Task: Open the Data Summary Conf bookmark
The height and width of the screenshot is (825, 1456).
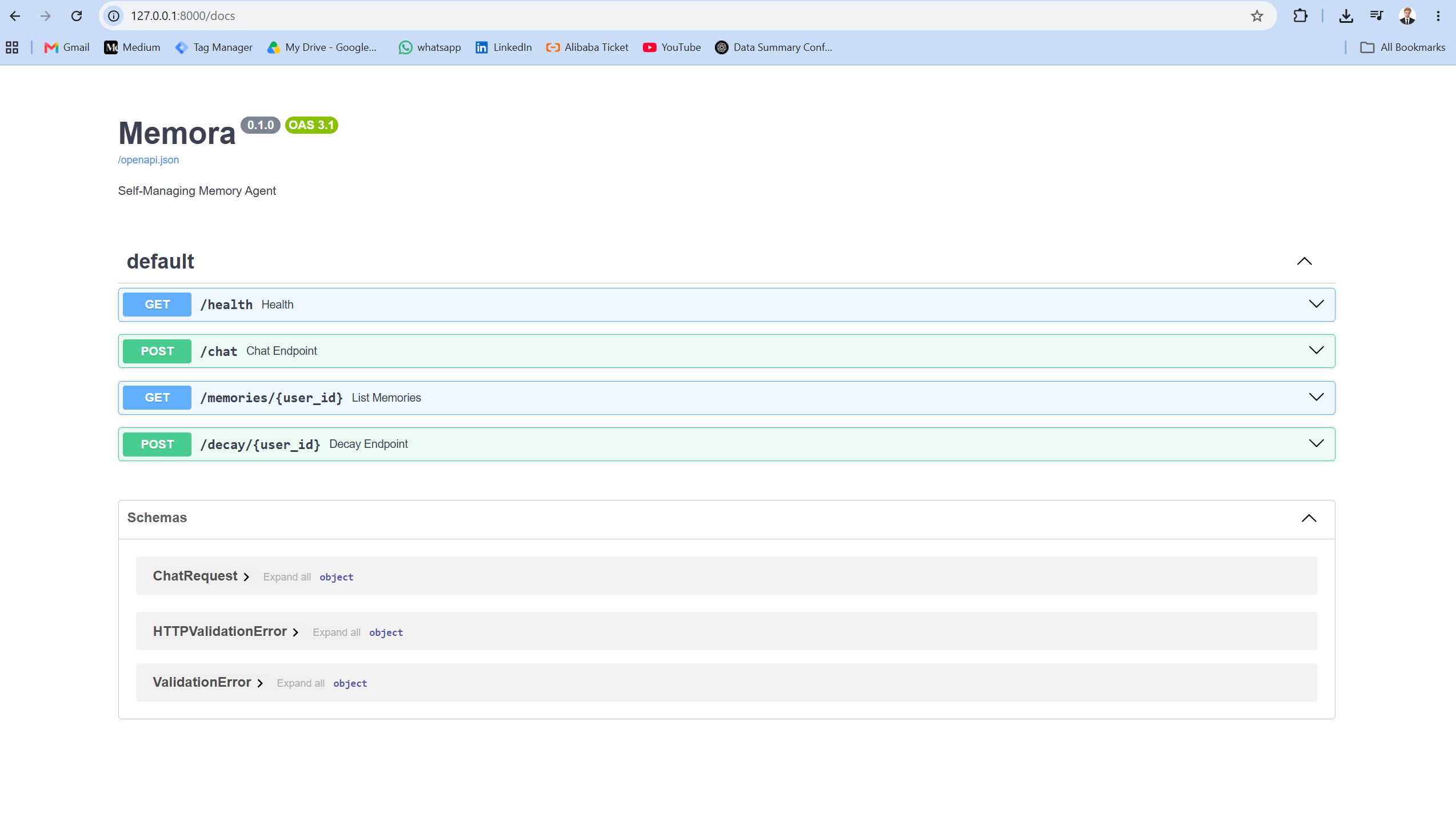Action: (774, 47)
